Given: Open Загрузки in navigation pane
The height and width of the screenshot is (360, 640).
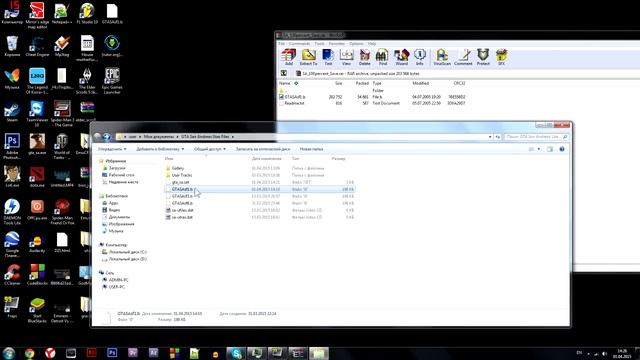Looking at the screenshot, I should coord(114,168).
